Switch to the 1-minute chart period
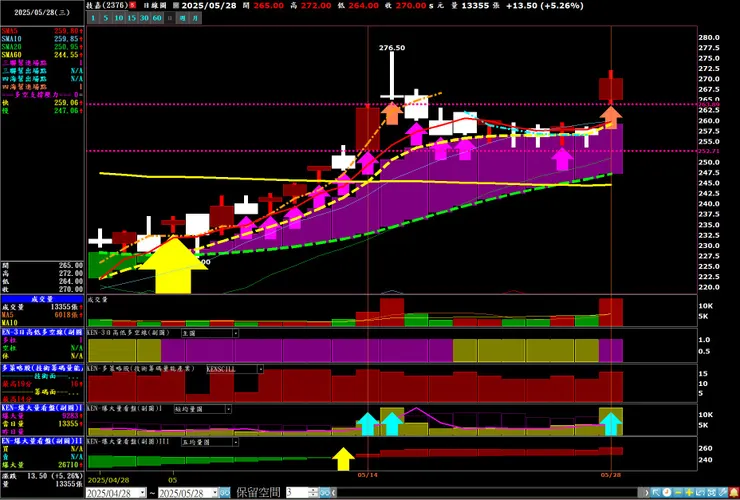 (x=93, y=18)
